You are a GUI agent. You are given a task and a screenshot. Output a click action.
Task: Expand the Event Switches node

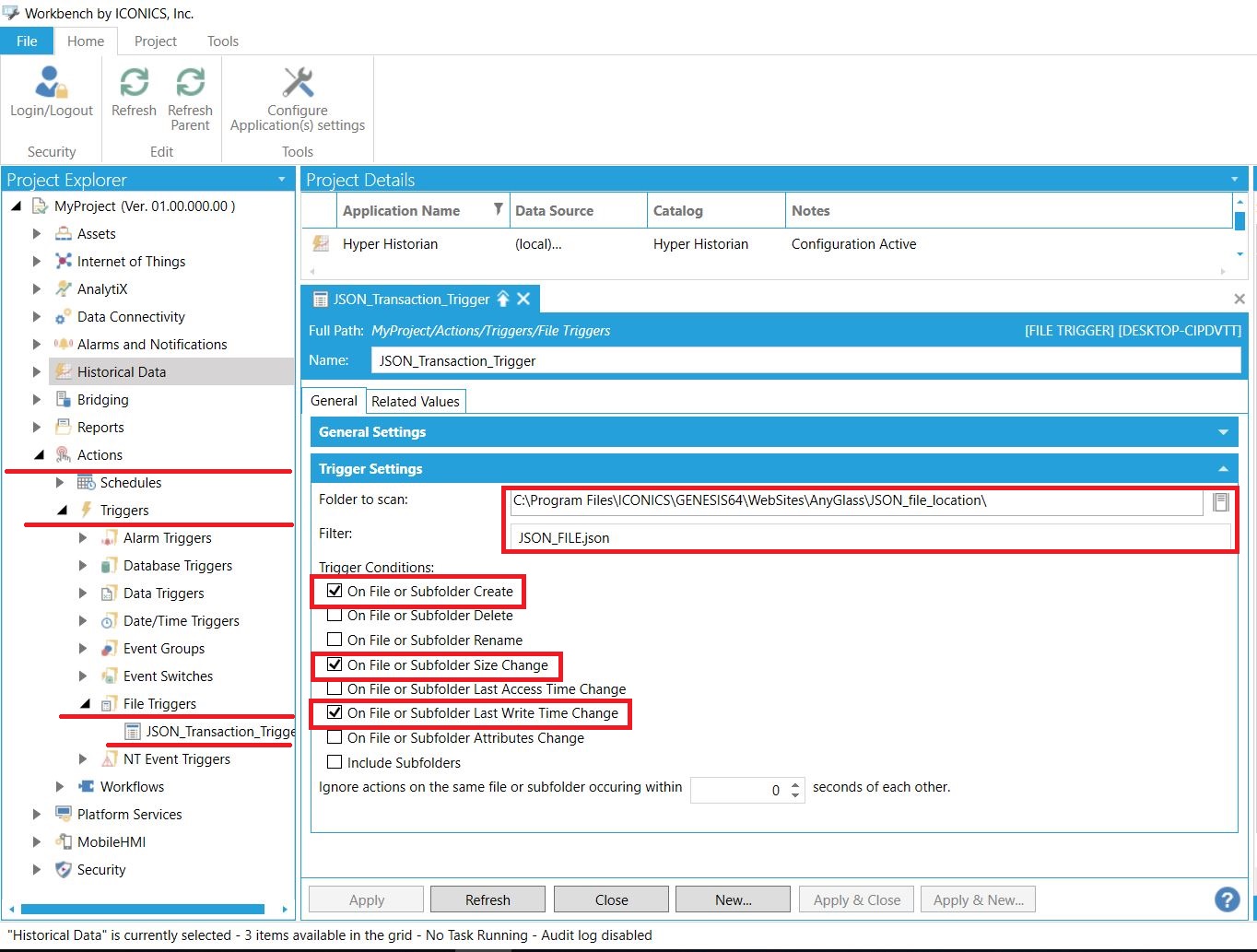pyautogui.click(x=84, y=676)
